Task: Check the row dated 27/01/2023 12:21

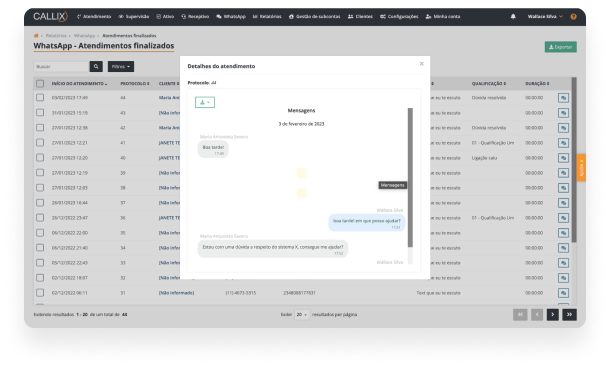Action: (40, 143)
